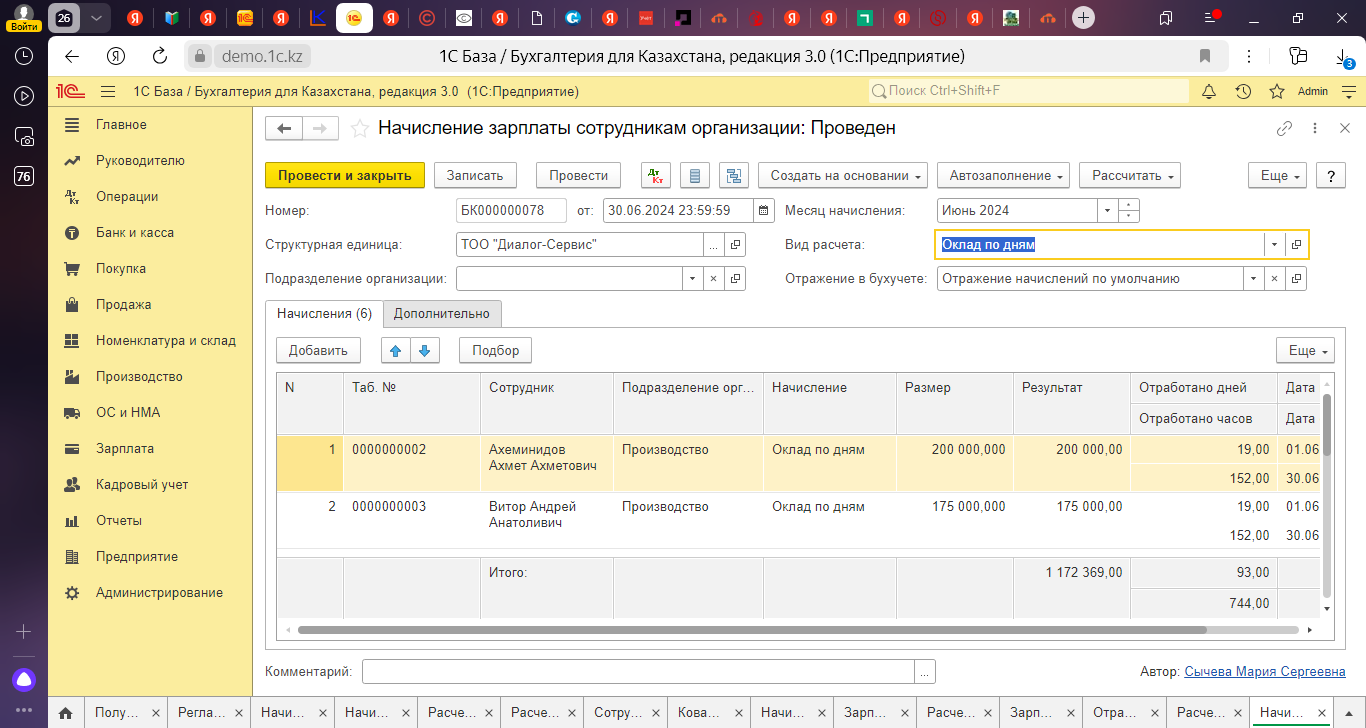Click the favorites star next to document title

click(360, 128)
